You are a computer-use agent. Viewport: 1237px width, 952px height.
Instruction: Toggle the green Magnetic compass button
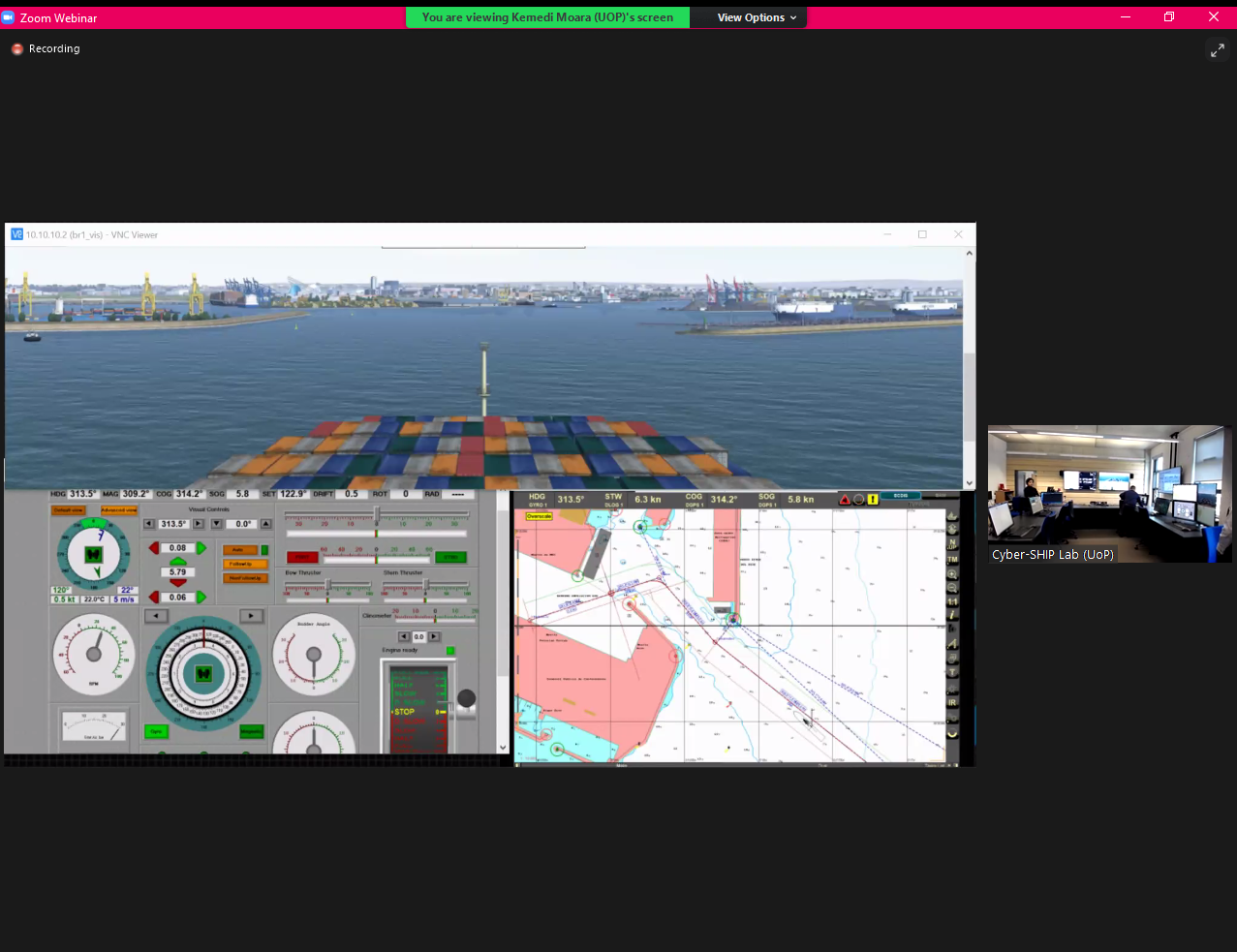[251, 732]
